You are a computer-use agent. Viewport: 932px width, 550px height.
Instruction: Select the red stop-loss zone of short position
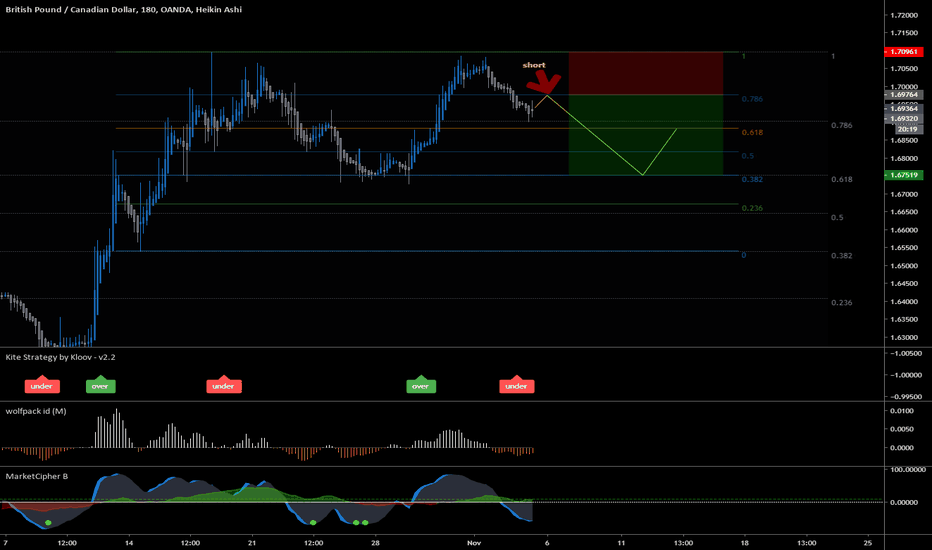coord(646,73)
